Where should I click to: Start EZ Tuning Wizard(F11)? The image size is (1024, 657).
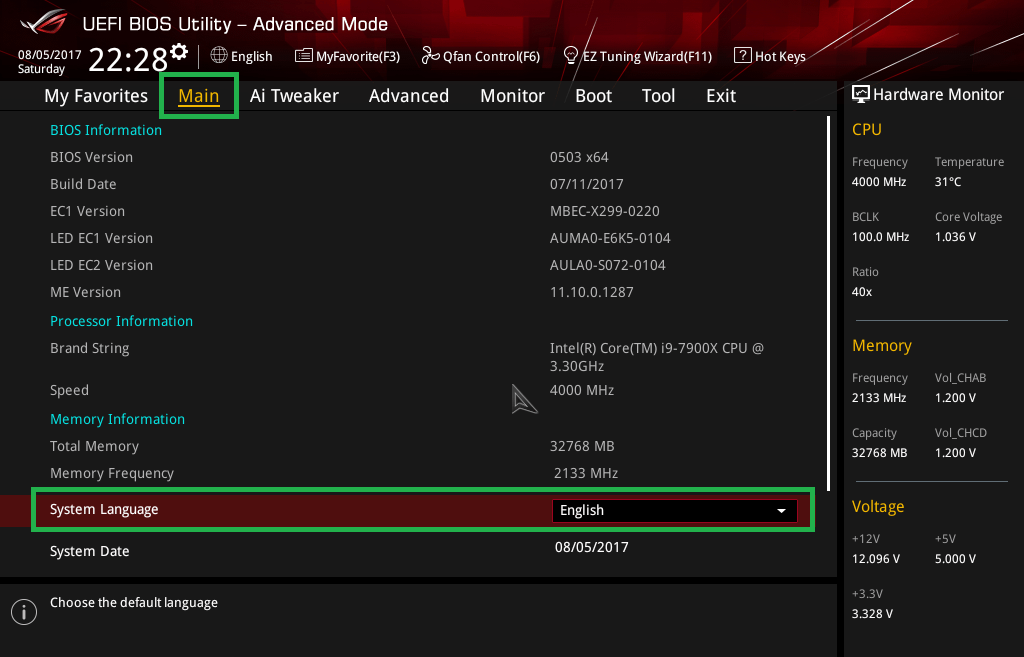(x=638, y=56)
